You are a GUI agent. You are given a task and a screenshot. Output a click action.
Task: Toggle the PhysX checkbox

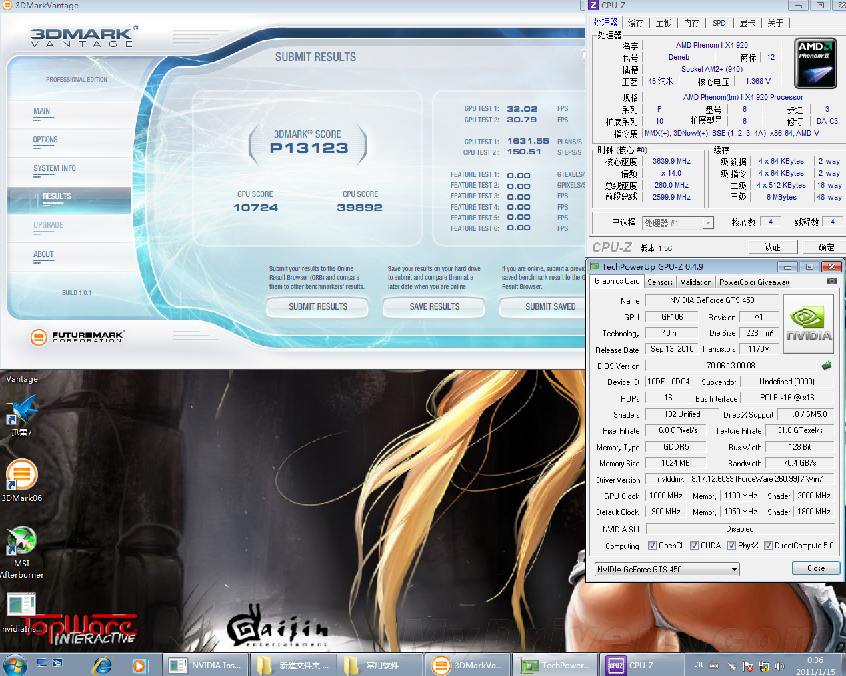[729, 546]
